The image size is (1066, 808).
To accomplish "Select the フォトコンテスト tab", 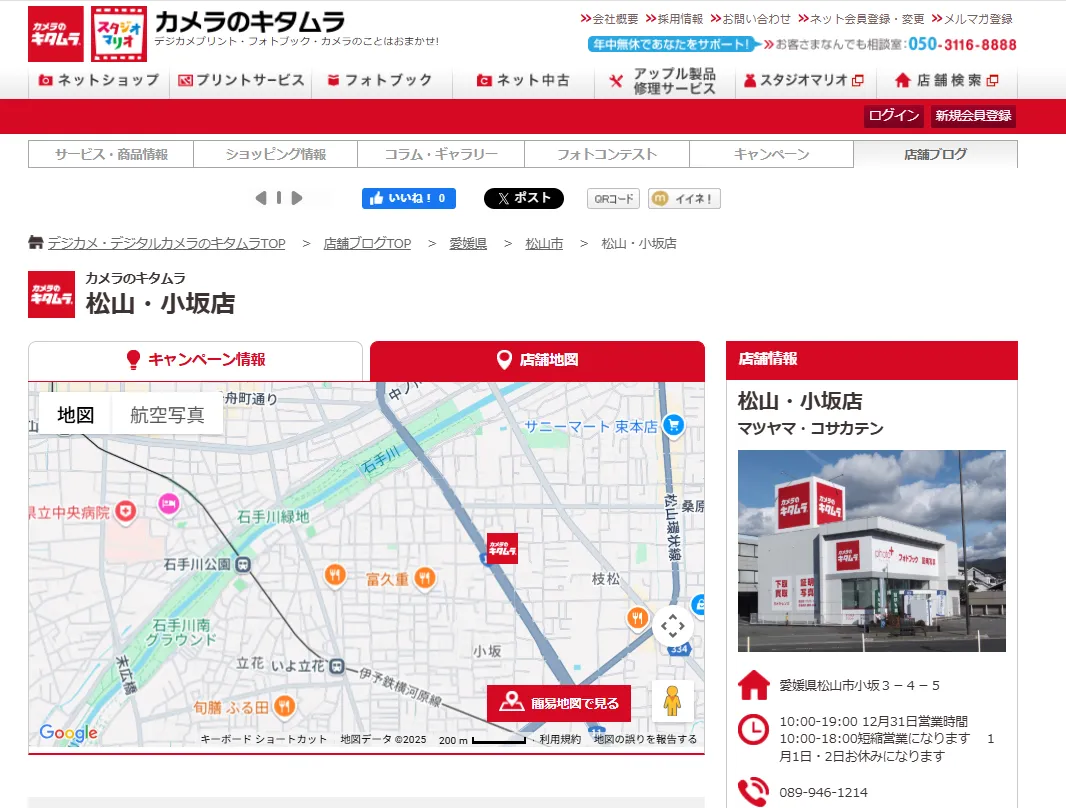I will tap(606, 154).
